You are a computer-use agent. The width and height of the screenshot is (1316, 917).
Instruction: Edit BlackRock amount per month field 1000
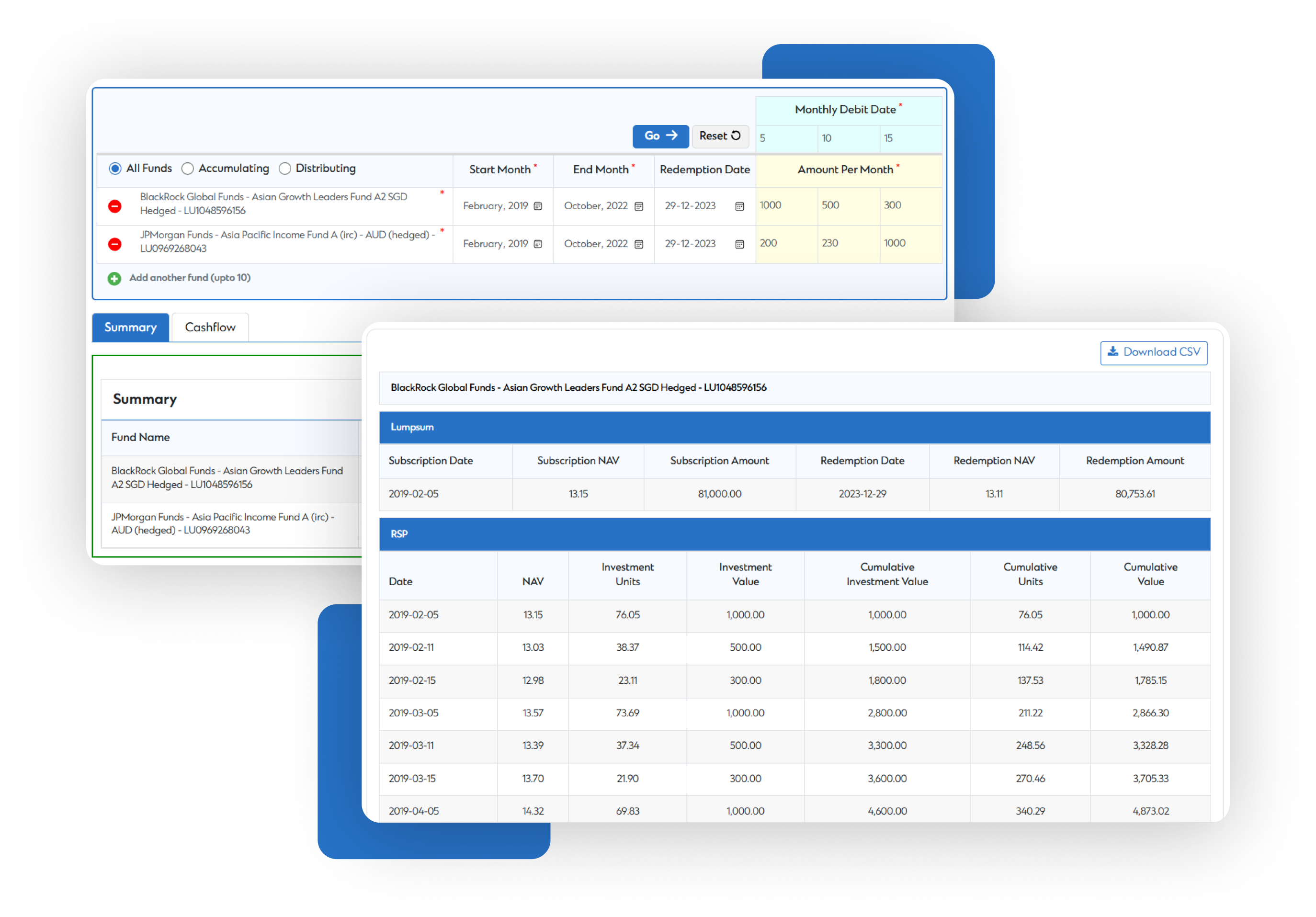pos(786,206)
